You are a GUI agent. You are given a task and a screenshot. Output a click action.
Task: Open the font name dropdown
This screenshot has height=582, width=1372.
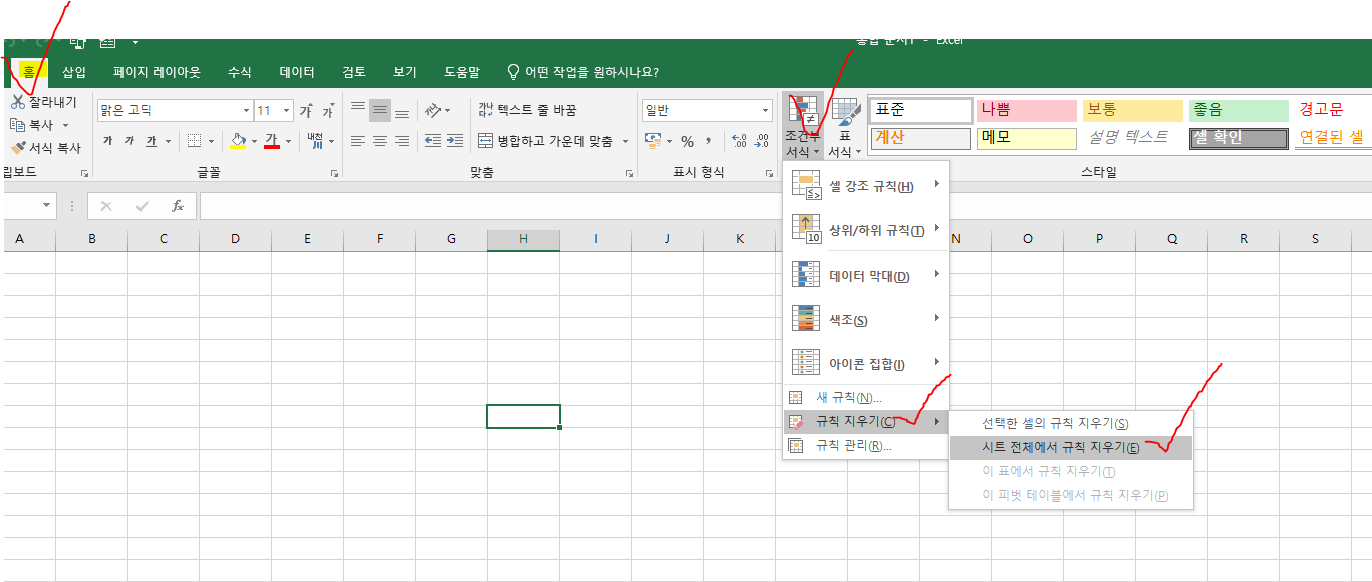[246, 110]
